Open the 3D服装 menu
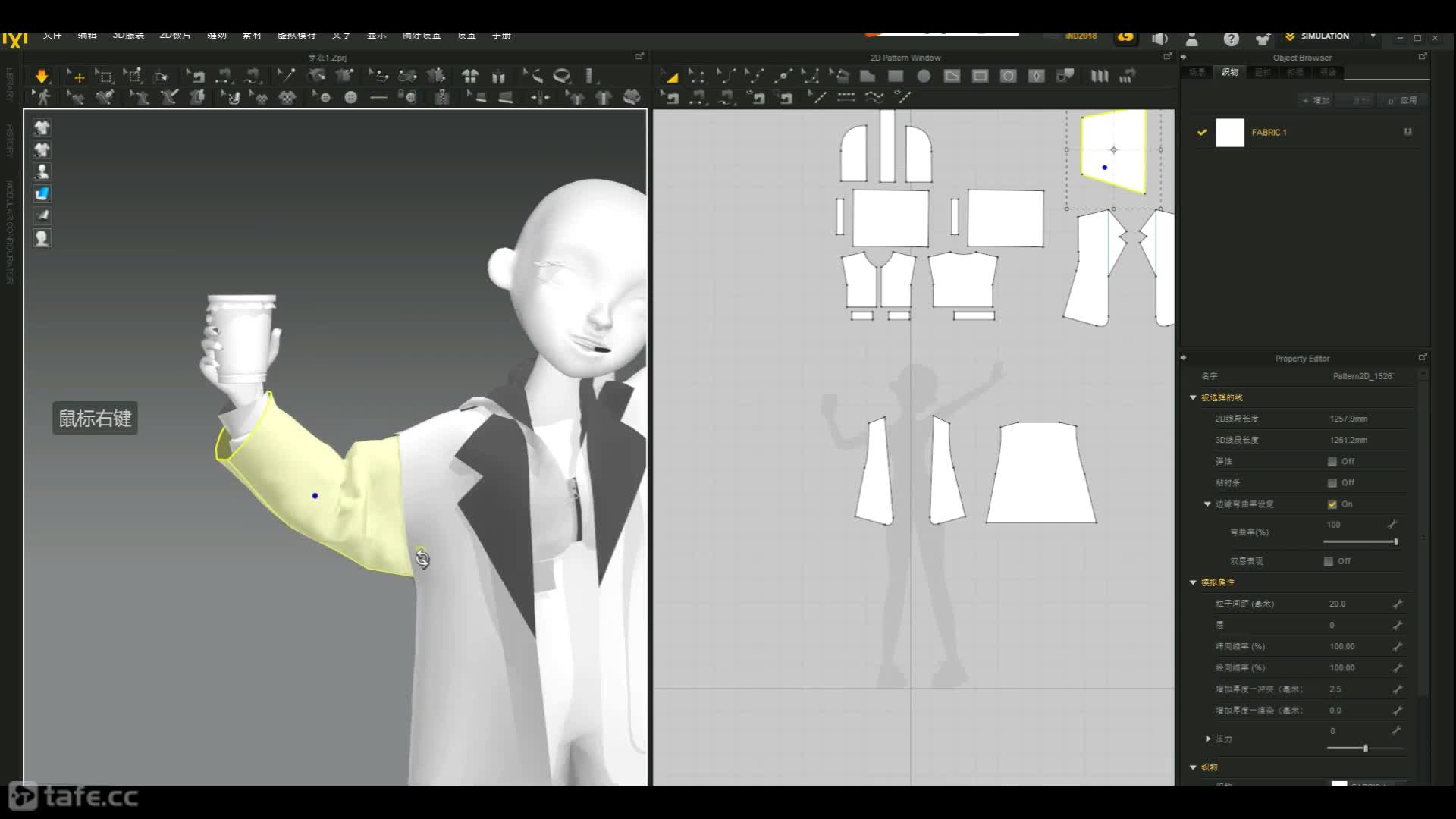1456x819 pixels. click(x=128, y=36)
